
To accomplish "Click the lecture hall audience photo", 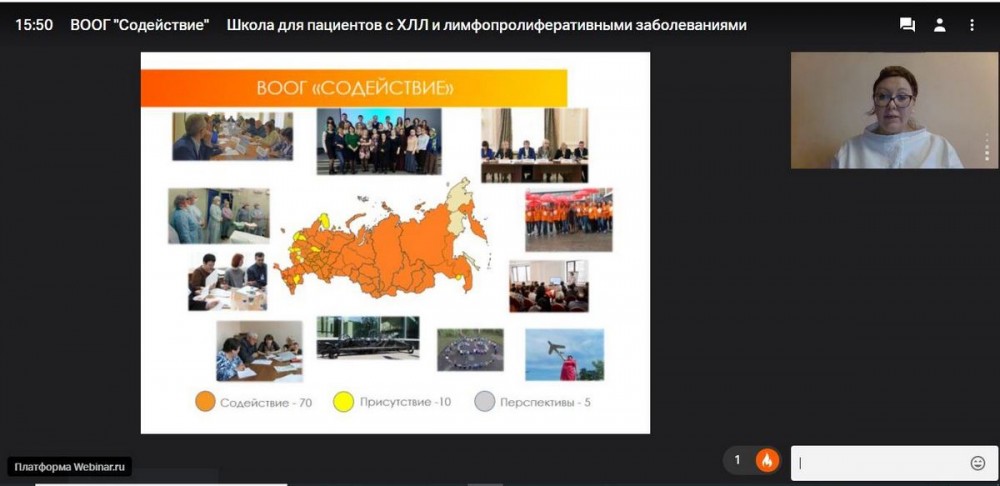I will tap(548, 286).
